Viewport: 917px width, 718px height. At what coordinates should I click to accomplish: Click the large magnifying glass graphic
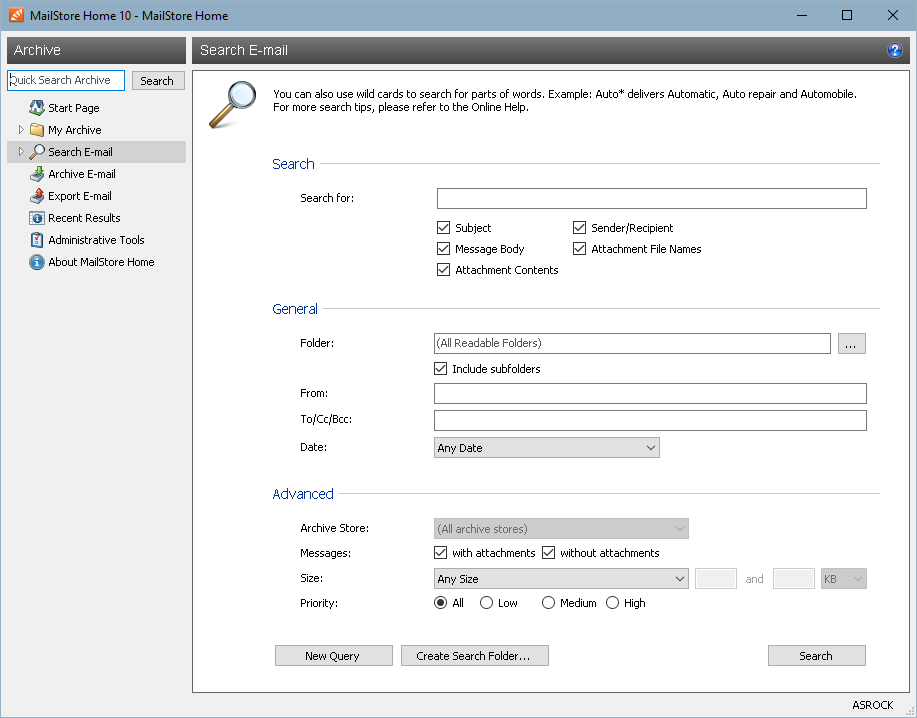pos(233,104)
